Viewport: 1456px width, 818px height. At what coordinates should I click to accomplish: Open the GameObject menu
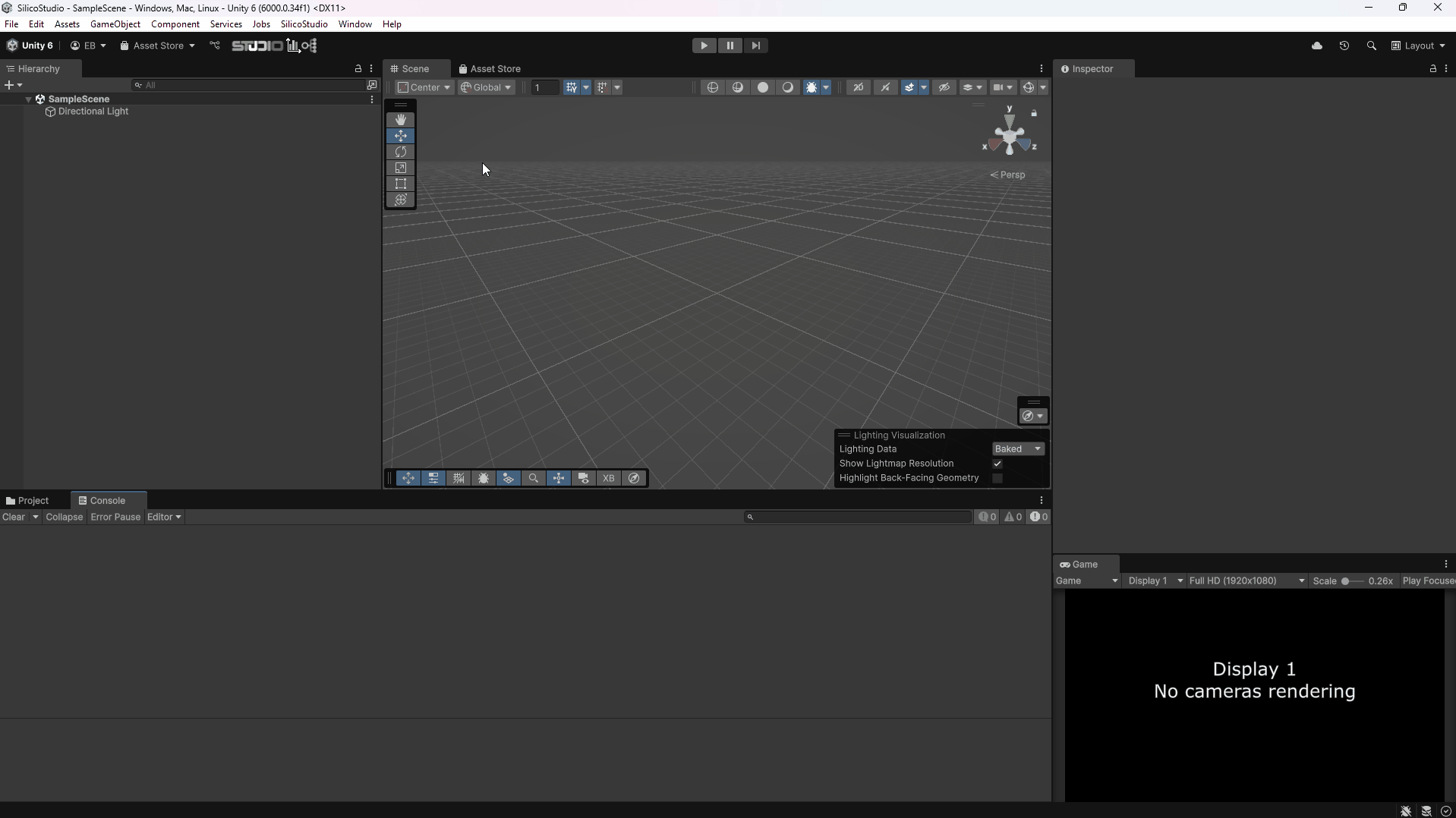pos(115,24)
